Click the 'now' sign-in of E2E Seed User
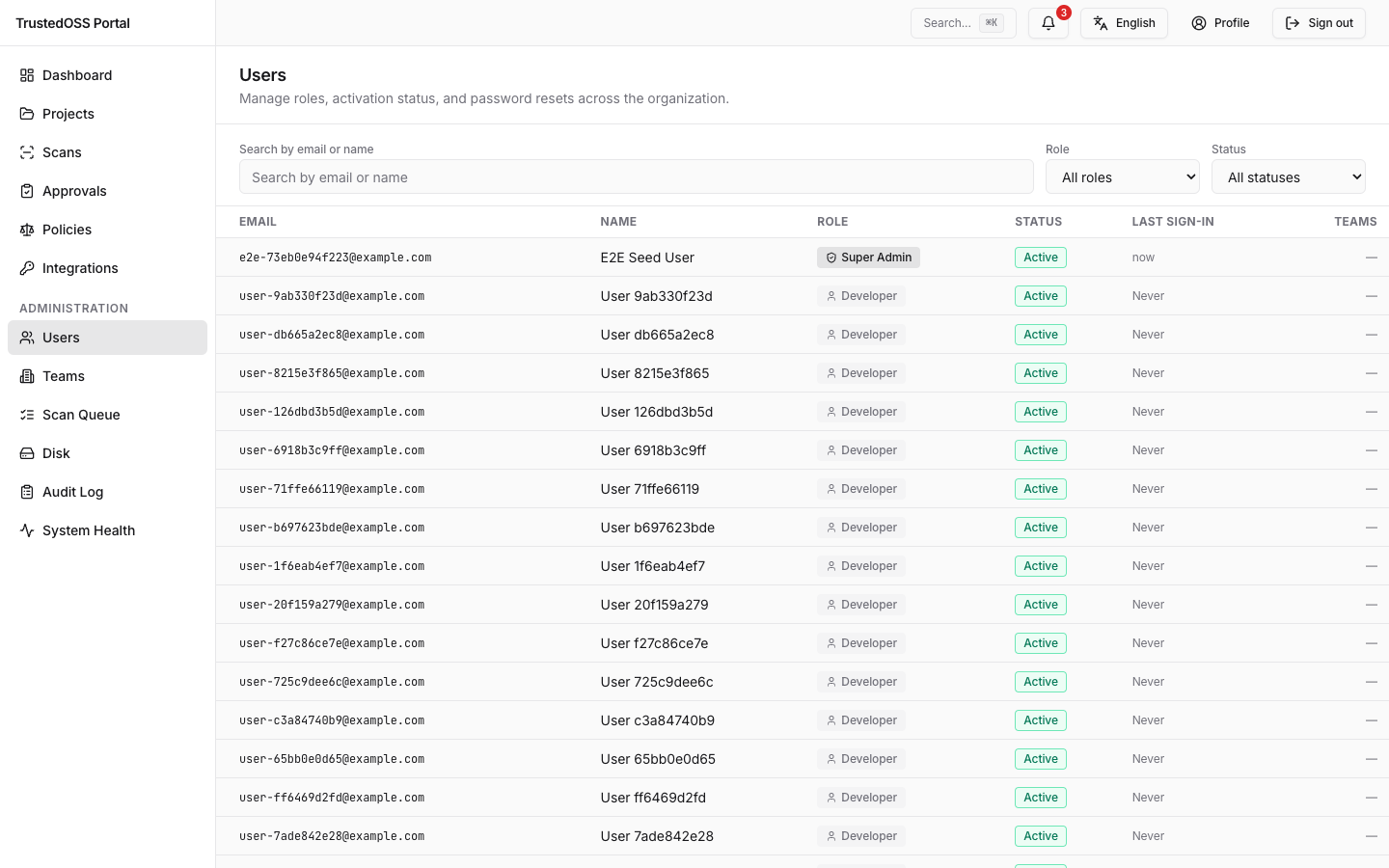1389x868 pixels. [1143, 258]
